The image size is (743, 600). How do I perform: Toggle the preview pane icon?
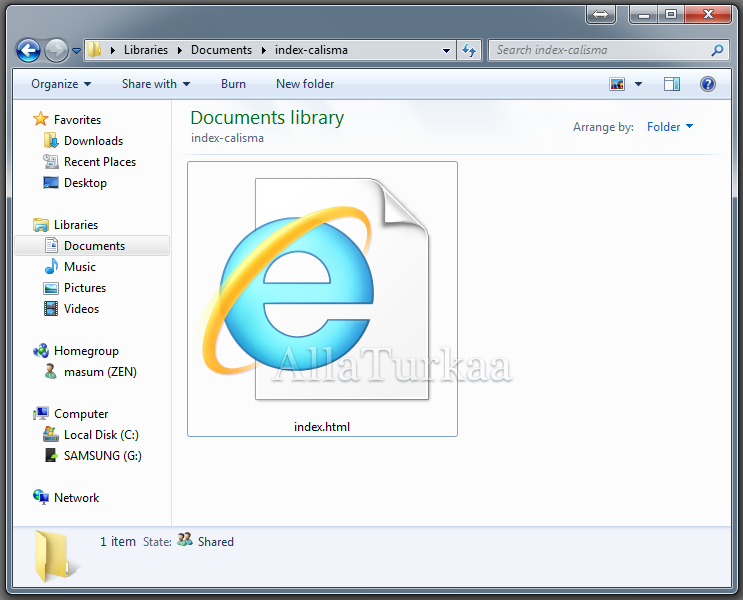click(672, 85)
